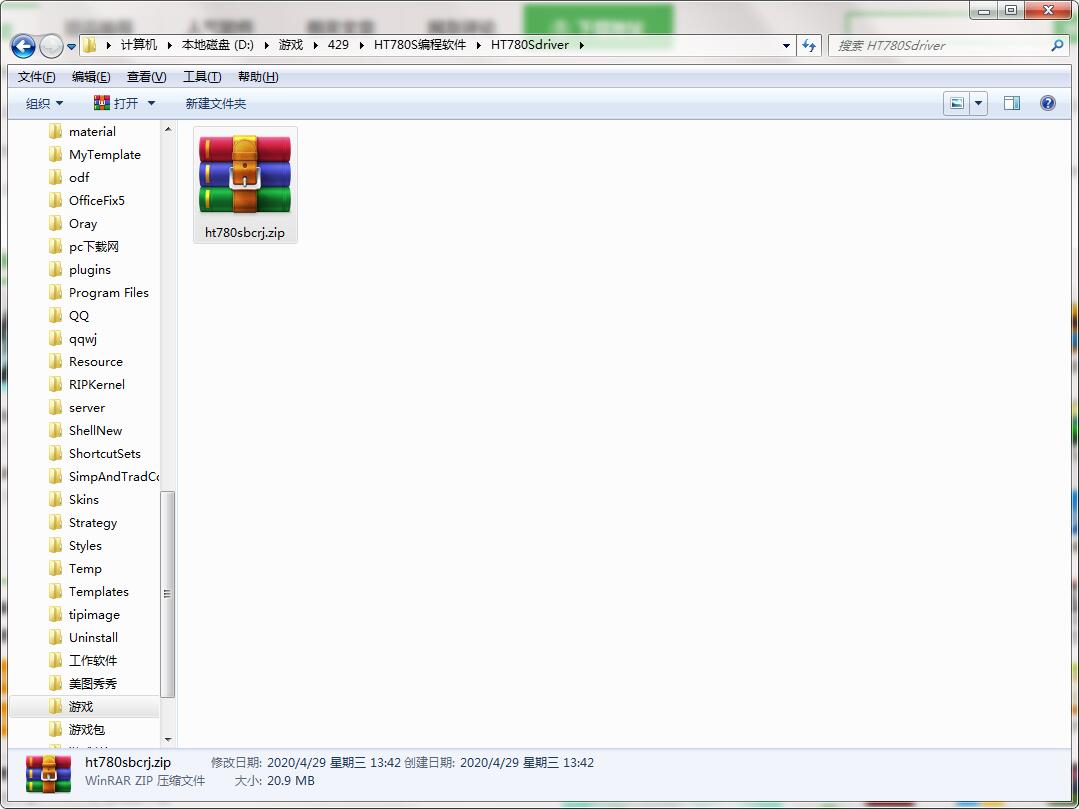Click 新建文件夹 button
Image resolution: width=1079 pixels, height=809 pixels.
coord(215,104)
